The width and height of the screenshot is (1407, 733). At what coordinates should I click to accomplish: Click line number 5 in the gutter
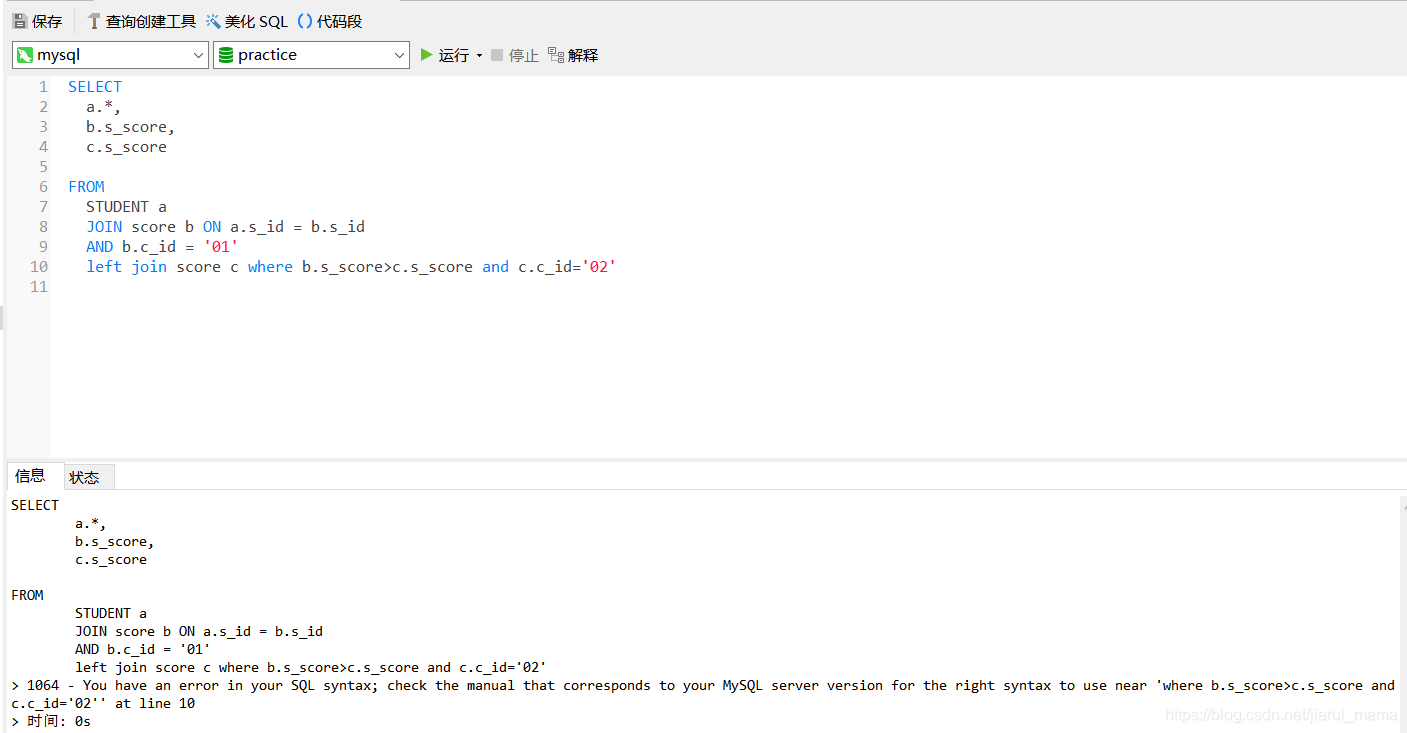coord(43,167)
